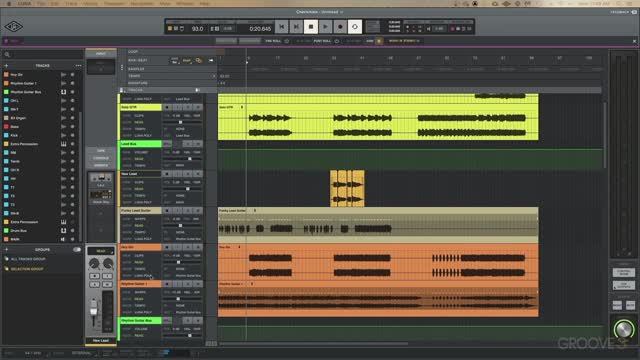This screenshot has height=360, width=640.
Task: Click the link icon in the Markers row
Action: click(x=199, y=60)
